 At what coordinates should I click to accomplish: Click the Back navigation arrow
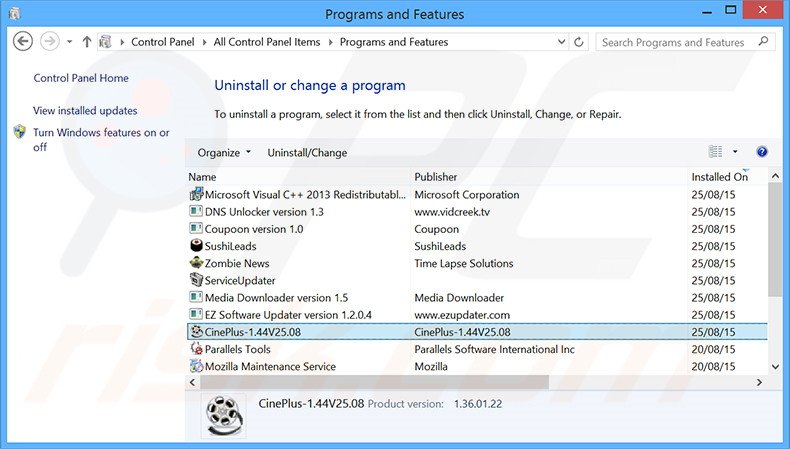click(23, 41)
